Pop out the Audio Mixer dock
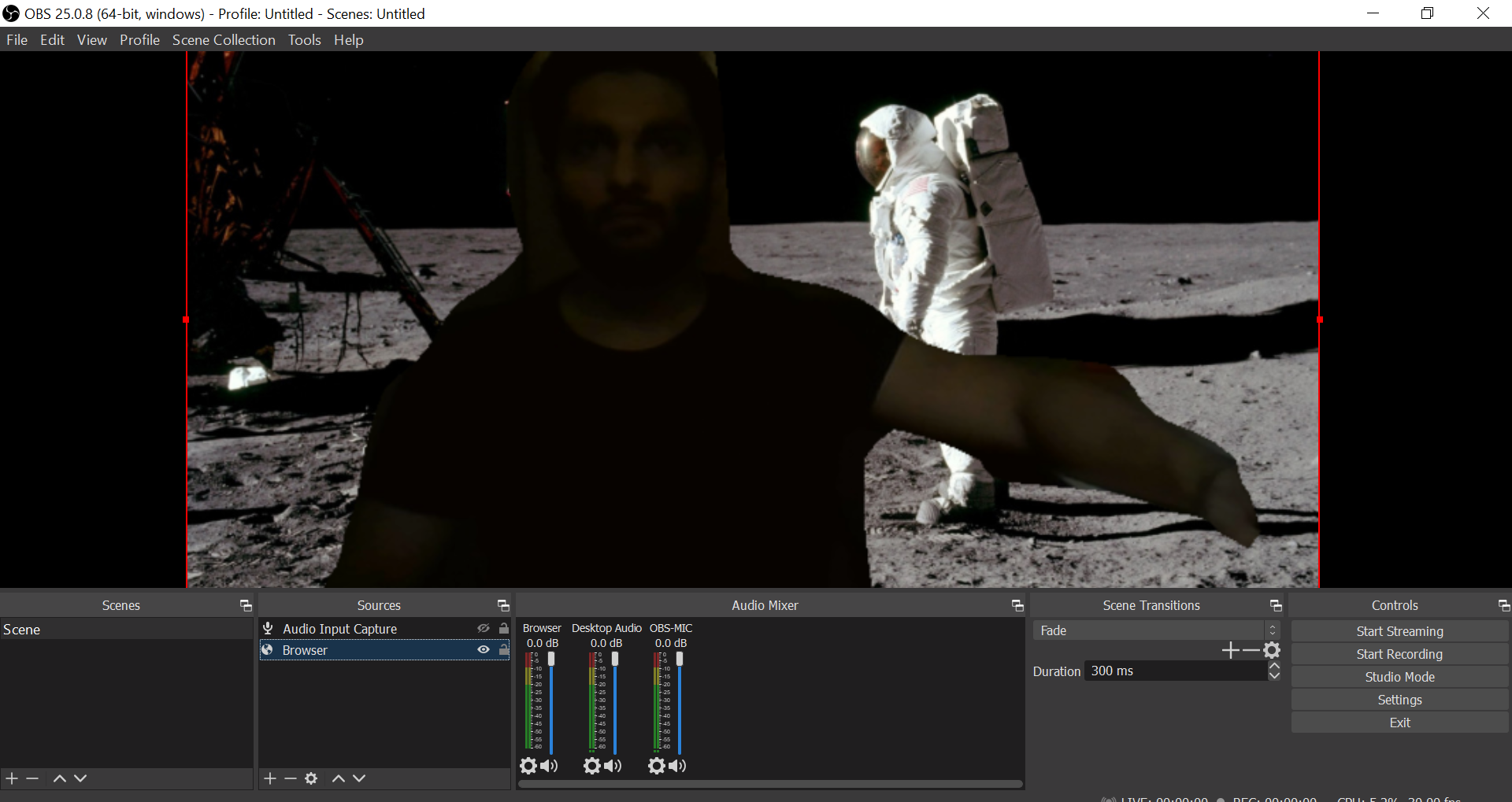 click(x=1017, y=605)
